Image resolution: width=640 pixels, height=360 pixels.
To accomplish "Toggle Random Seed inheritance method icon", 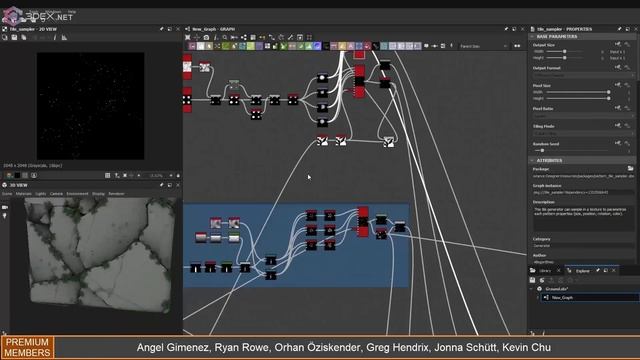I will (618, 143).
